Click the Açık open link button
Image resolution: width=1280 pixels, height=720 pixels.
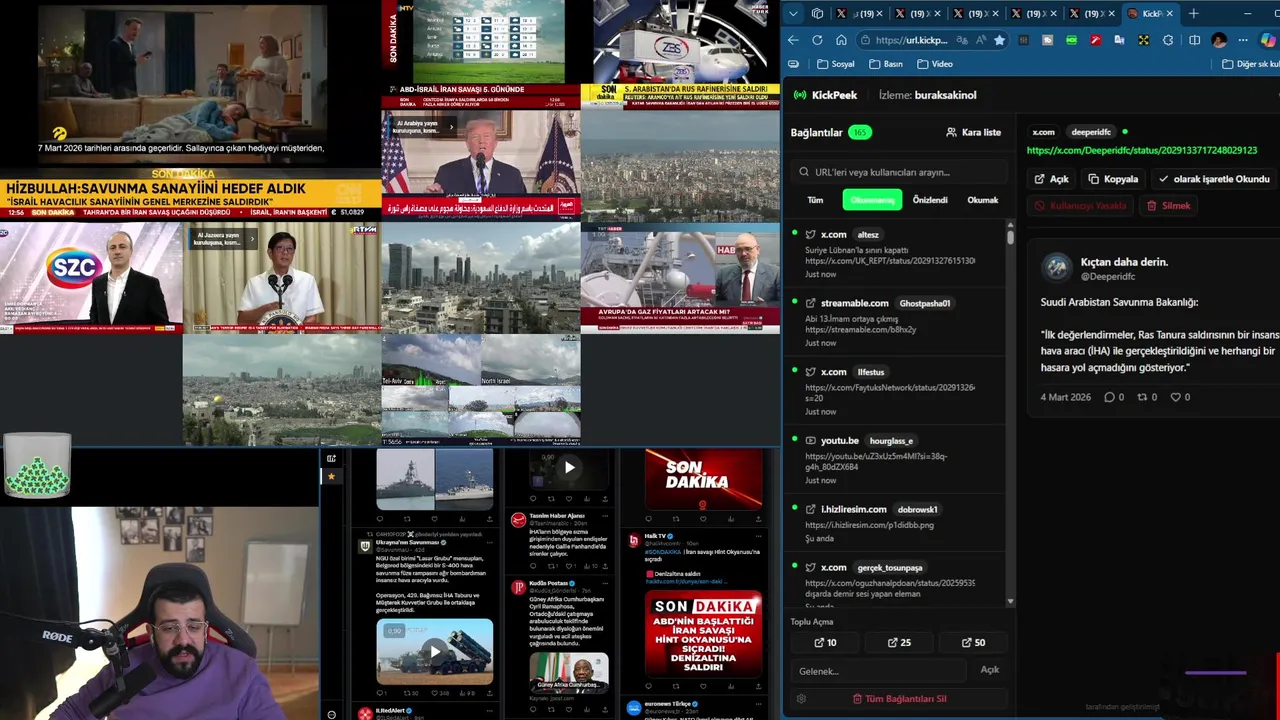tap(1052, 179)
